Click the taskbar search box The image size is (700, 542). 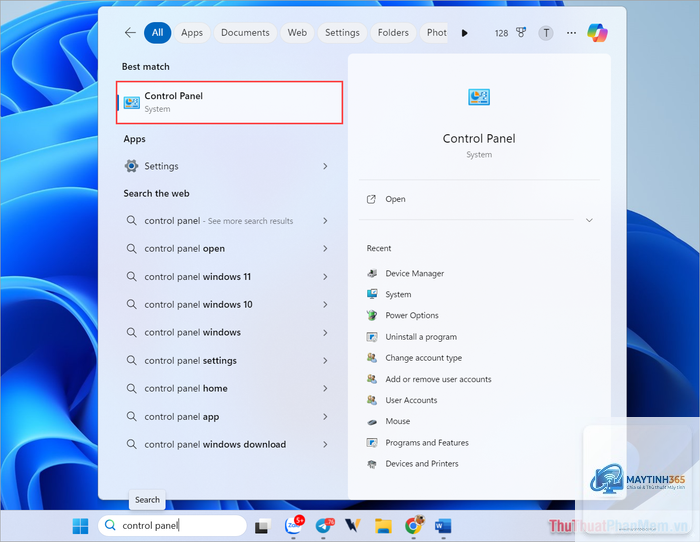[x=172, y=525]
